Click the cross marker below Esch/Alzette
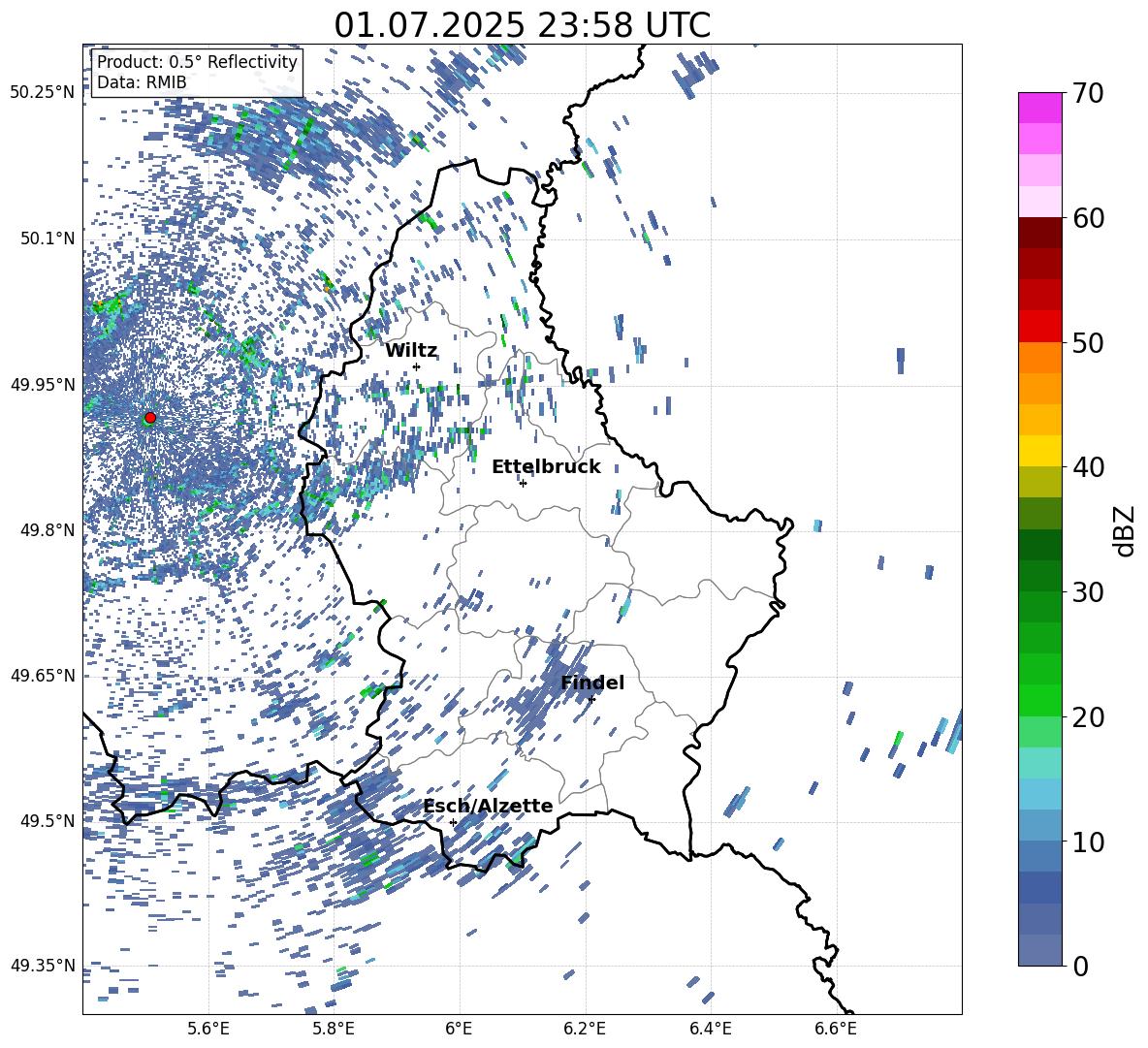 coord(453,822)
